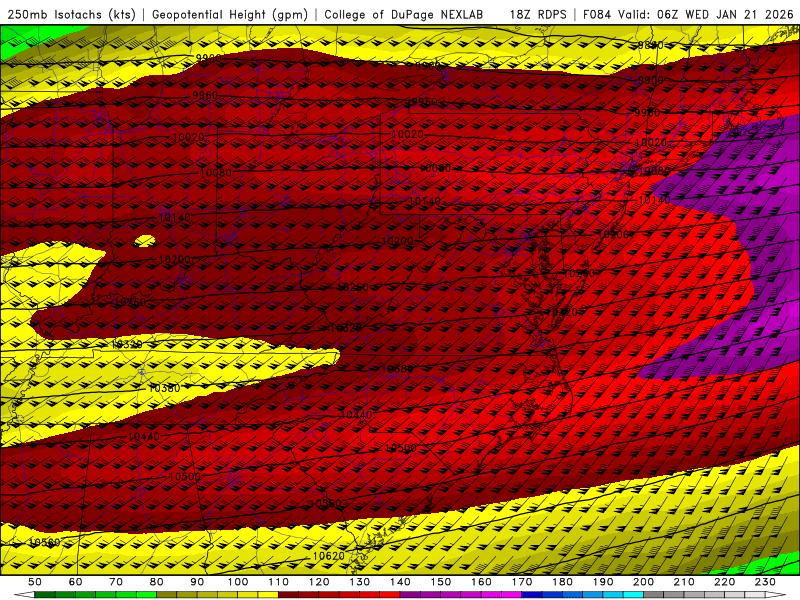This screenshot has width=800, height=600.
Task: Click the bright red swatch under 140 in legend
Action: click(x=390, y=595)
